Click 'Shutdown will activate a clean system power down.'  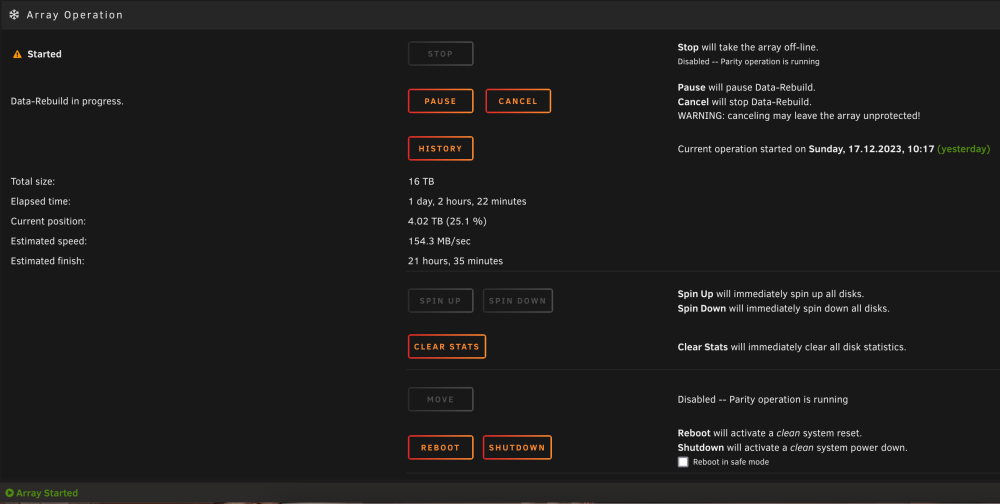(x=792, y=447)
